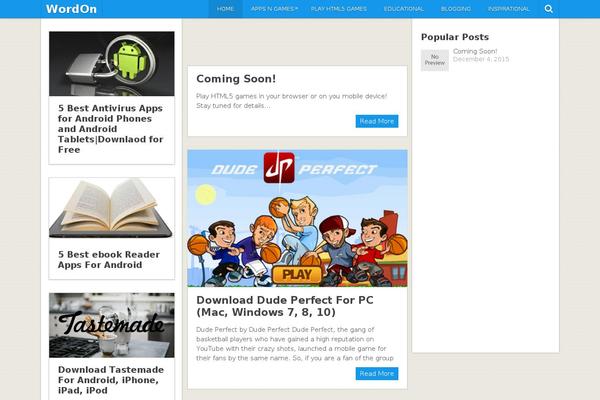Open the PLAY HTML5 GAMES menu item
This screenshot has height=400, width=600.
339,9
